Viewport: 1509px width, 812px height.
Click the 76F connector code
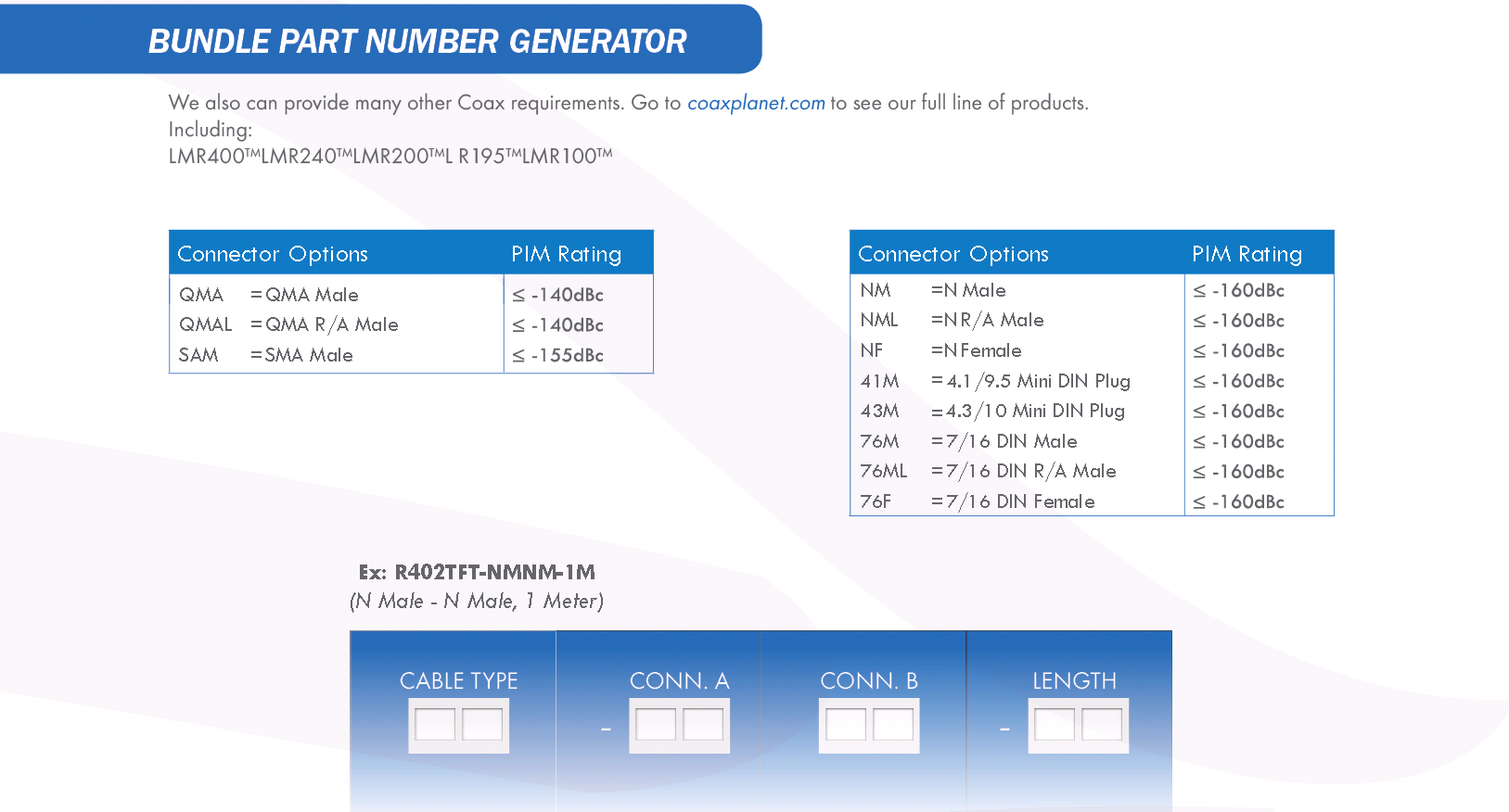pyautogui.click(x=876, y=501)
